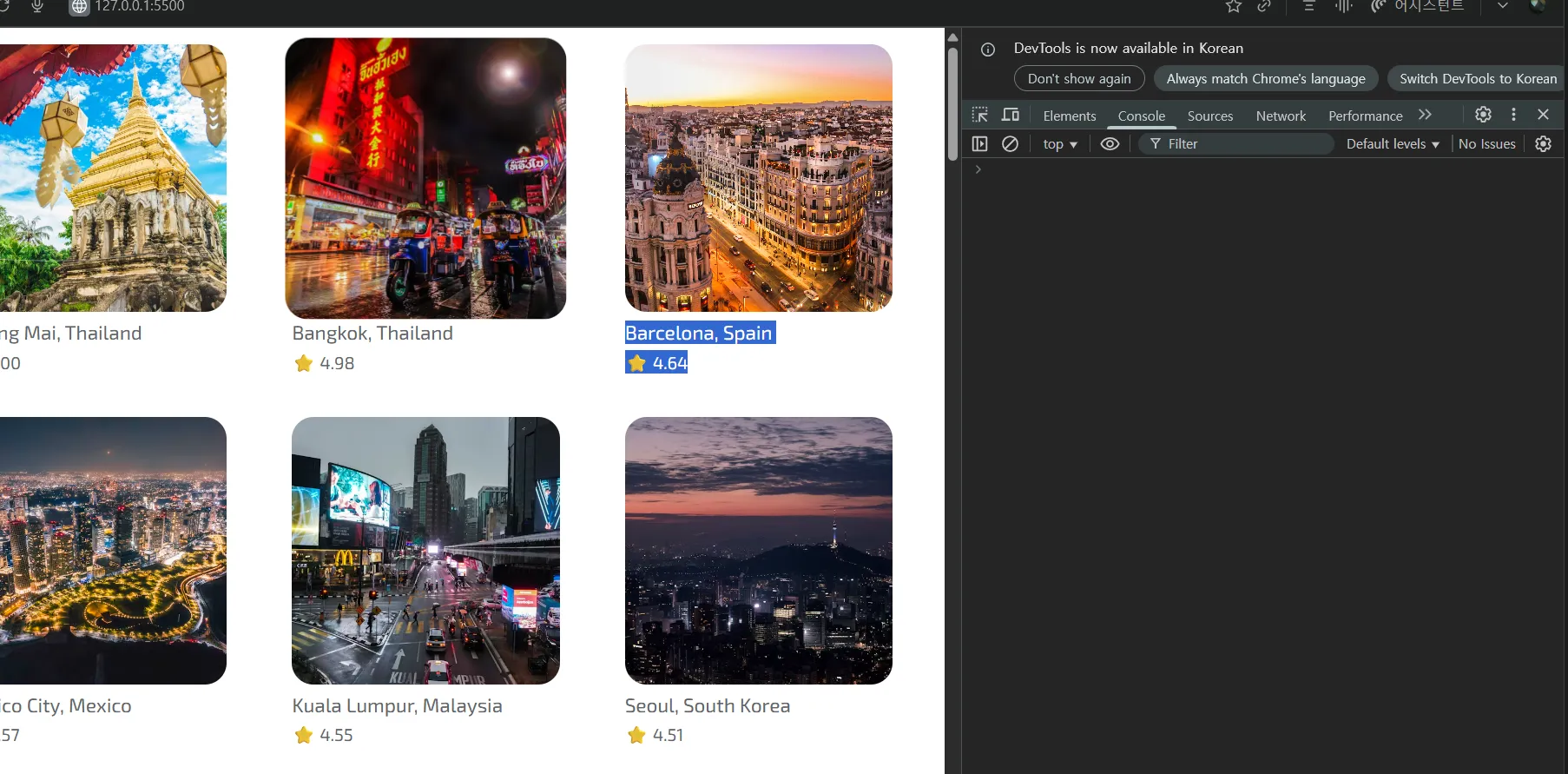This screenshot has width=1568, height=774.
Task: Click the scrollbar up arrow of the page
Action: pos(952,36)
